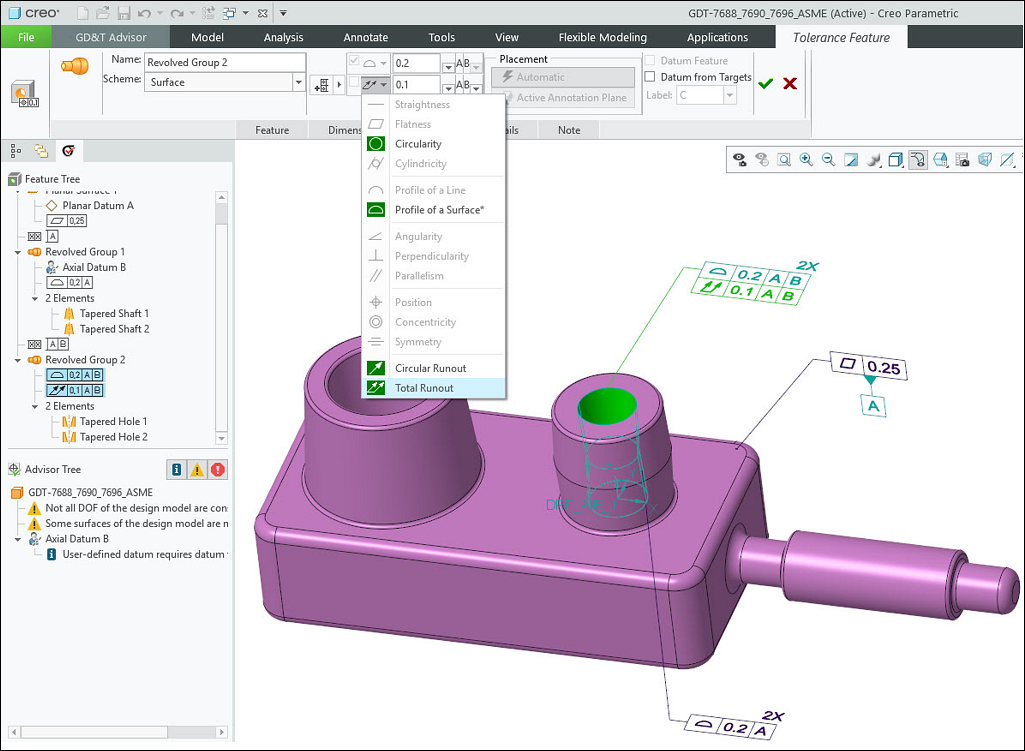Show the GD&T advisor tree tab icon
1025x751 pixels.
69,152
